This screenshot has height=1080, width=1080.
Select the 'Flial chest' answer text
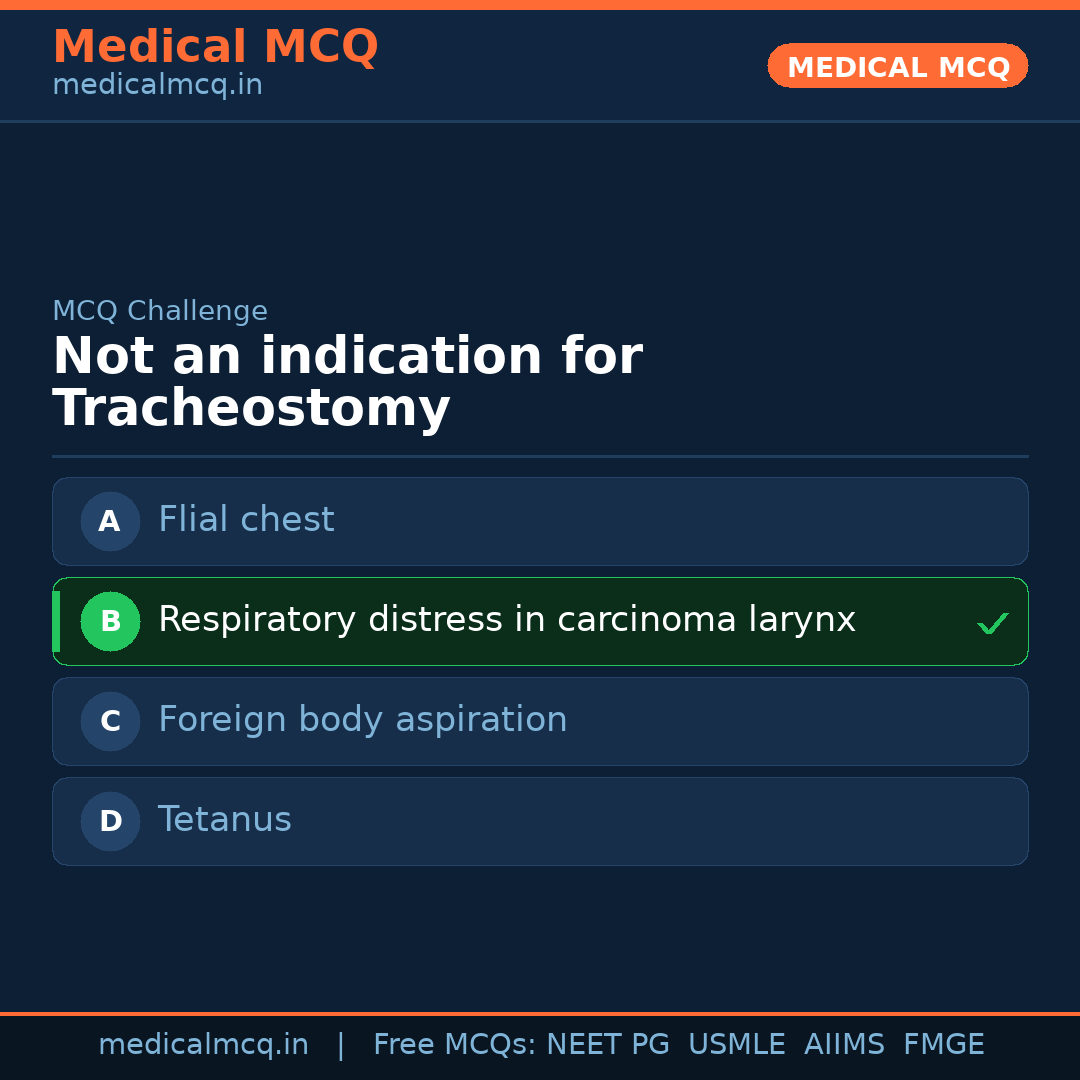[x=246, y=520]
